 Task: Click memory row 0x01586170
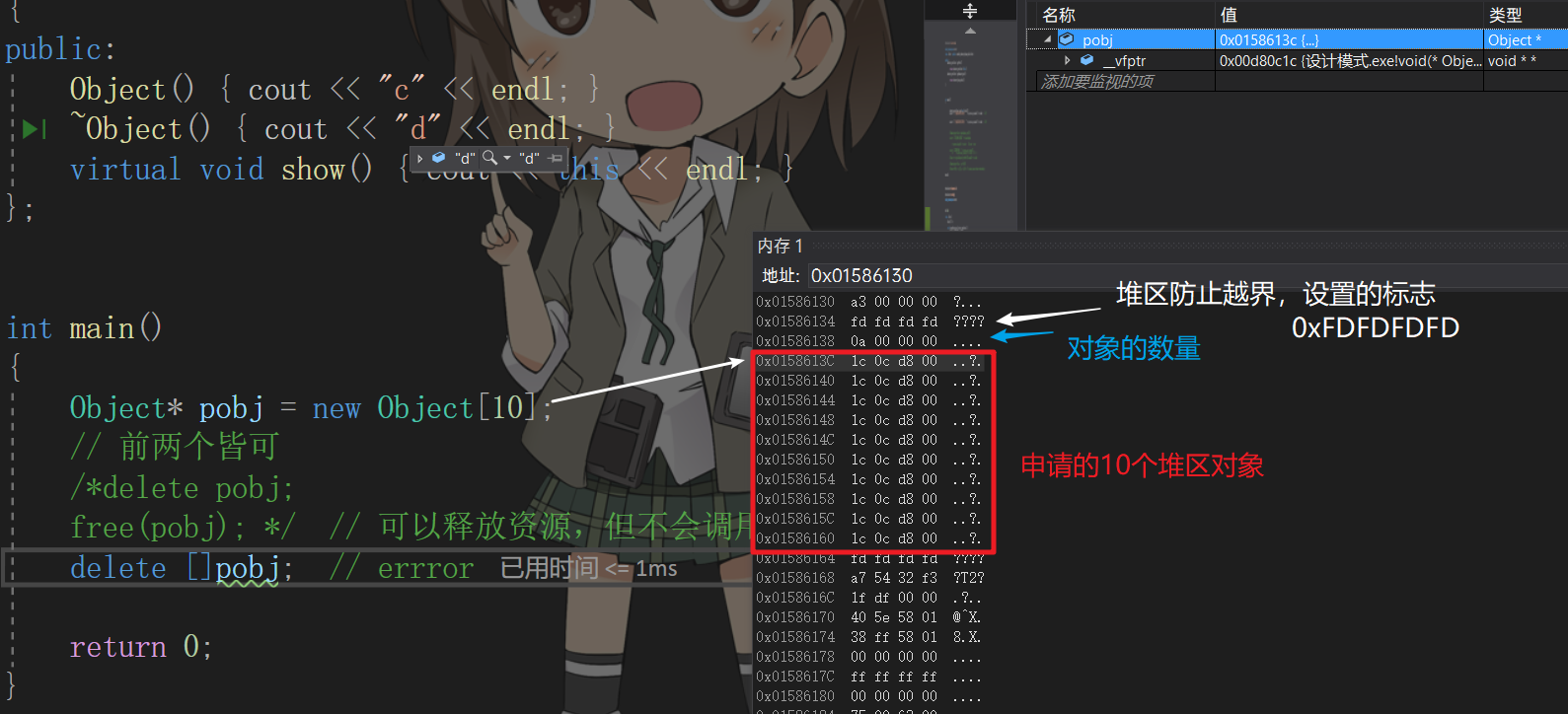[x=868, y=617]
